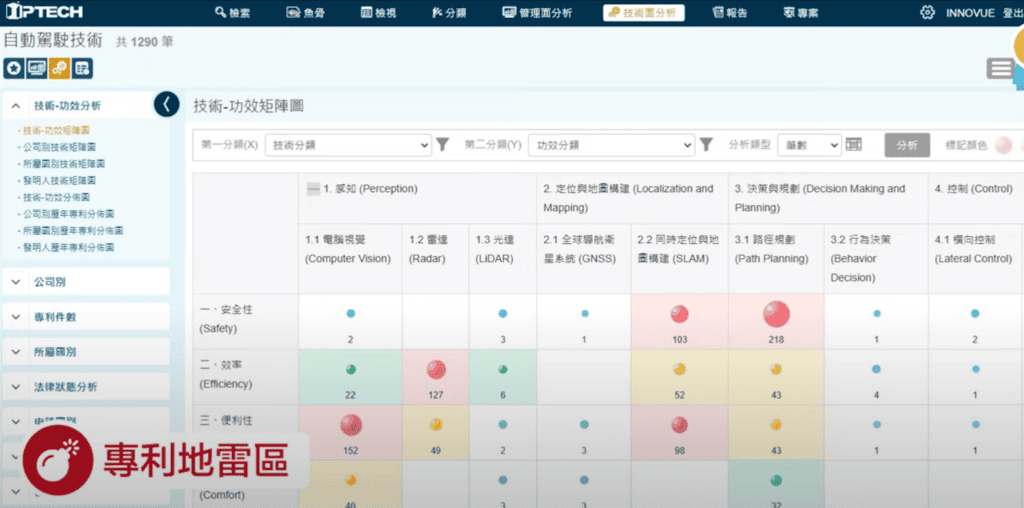Viewport: 1024px width, 508px height.
Task: Open the 公司別技術矩陣圖 sidebar link
Action: click(63, 147)
